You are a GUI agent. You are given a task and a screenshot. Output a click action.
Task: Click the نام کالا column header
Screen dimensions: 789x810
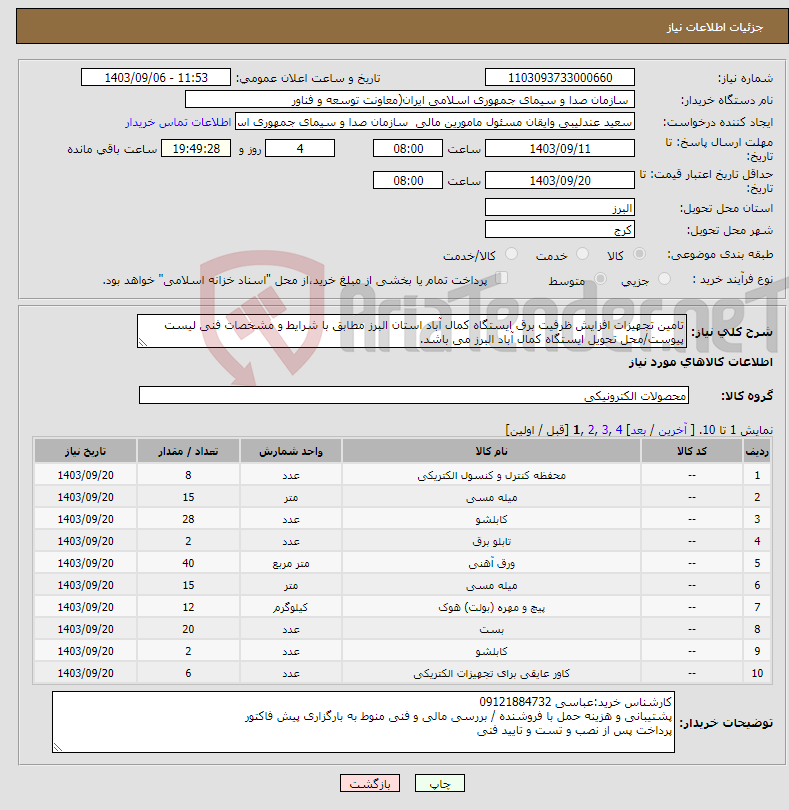pos(491,451)
